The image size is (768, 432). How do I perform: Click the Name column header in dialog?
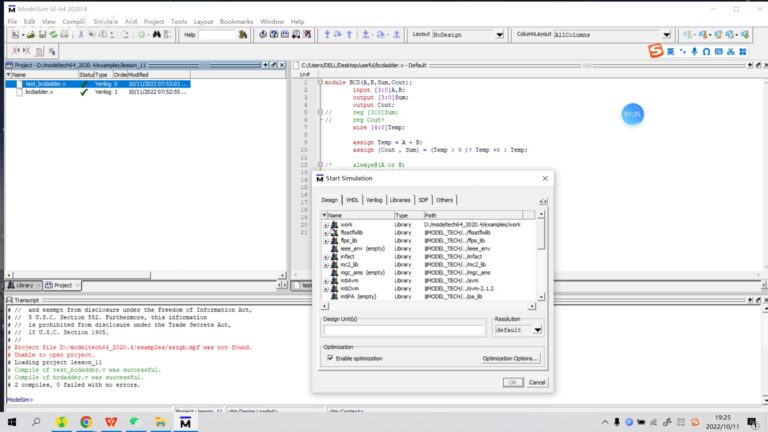point(358,215)
